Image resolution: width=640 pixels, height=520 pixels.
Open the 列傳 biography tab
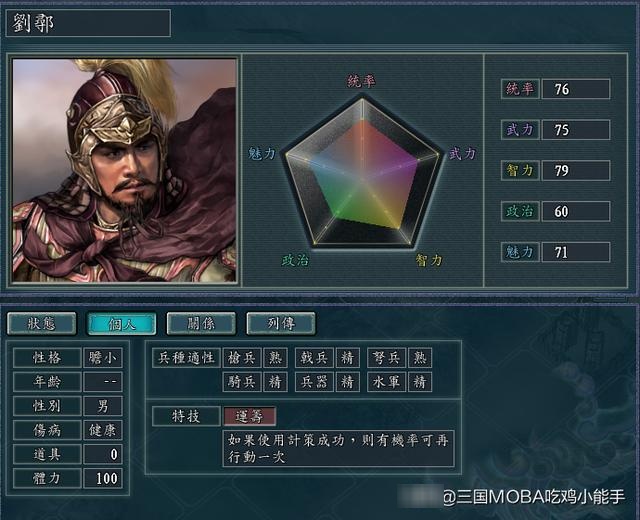[x=281, y=323]
